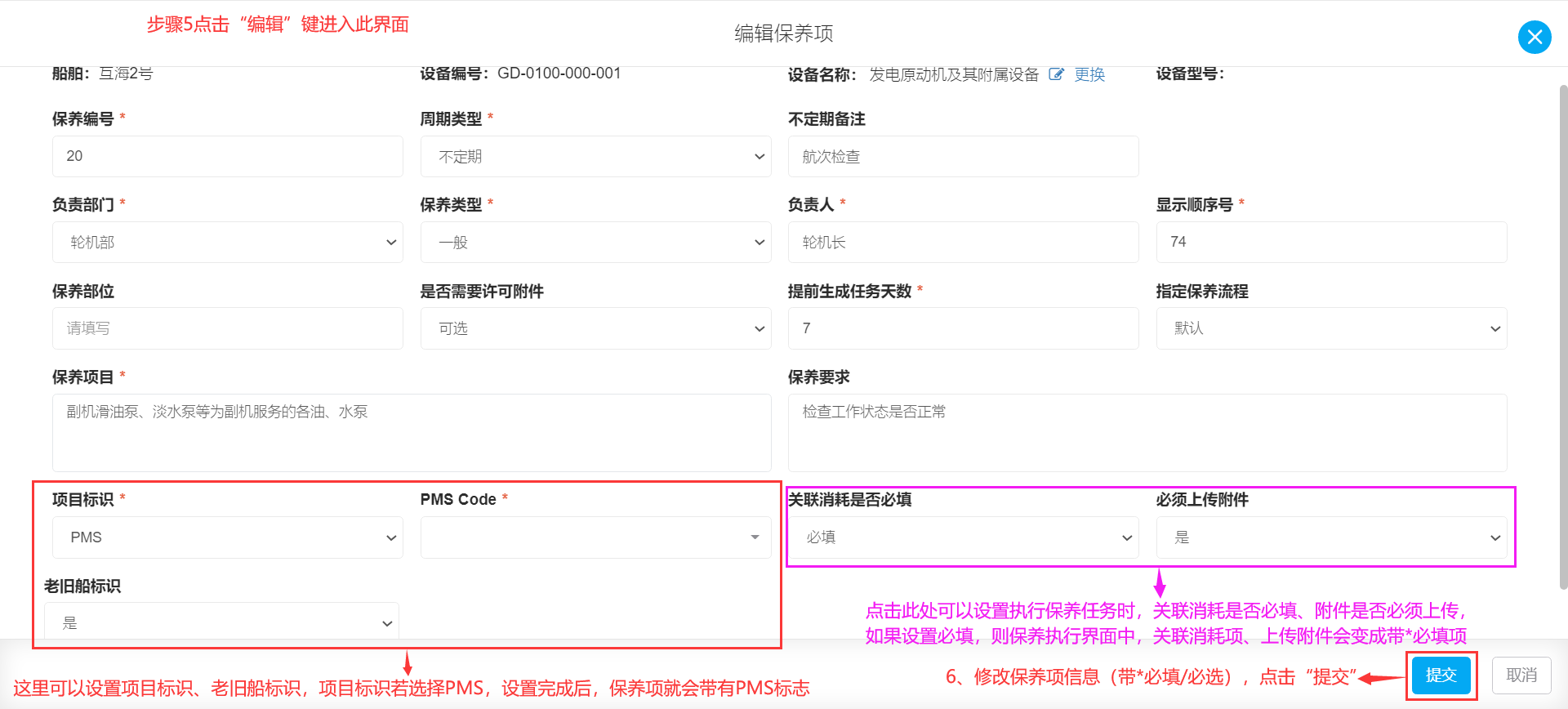
Task: Open the 周期类型 dropdown
Action: 595,156
